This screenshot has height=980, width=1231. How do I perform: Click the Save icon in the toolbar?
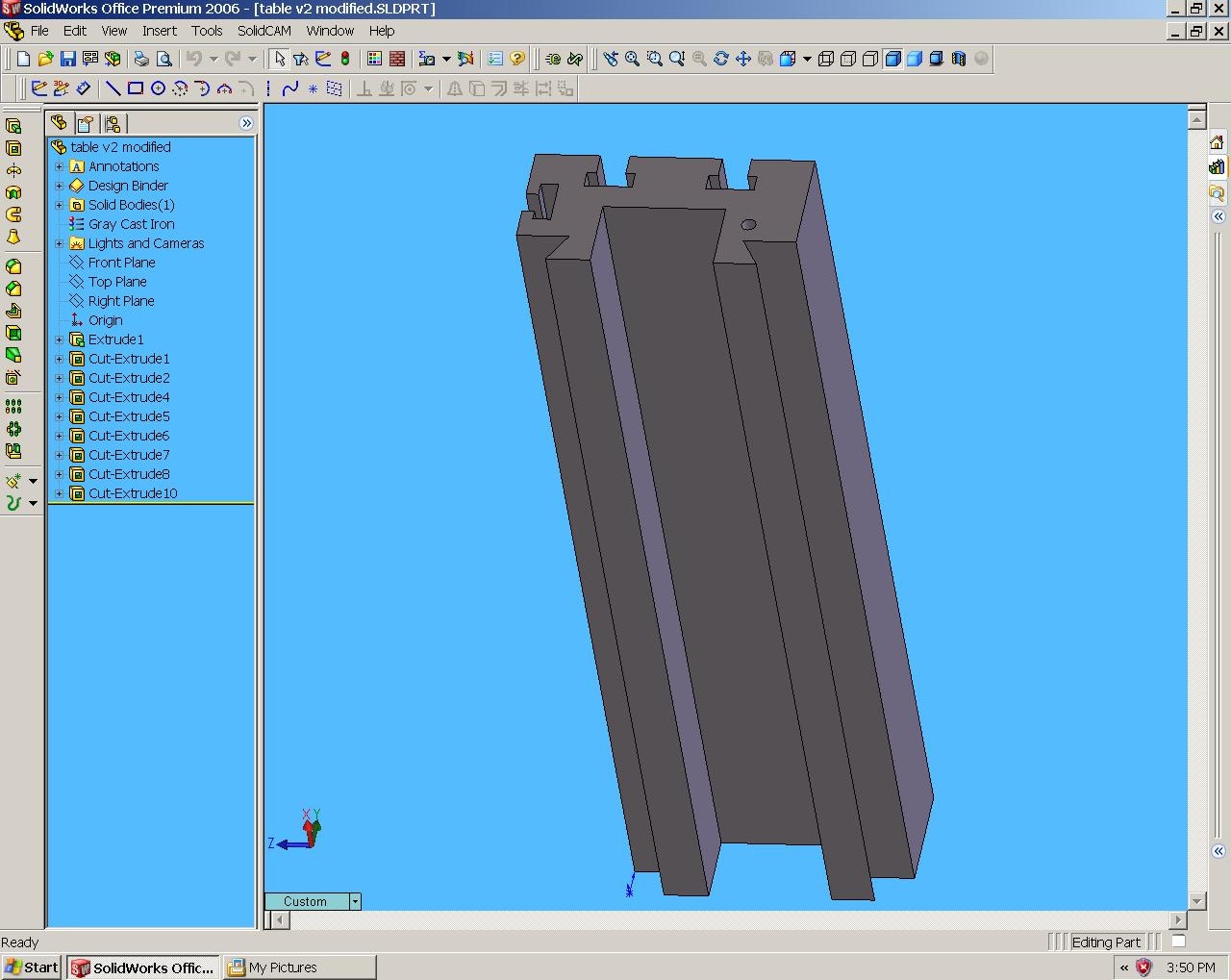[x=67, y=59]
